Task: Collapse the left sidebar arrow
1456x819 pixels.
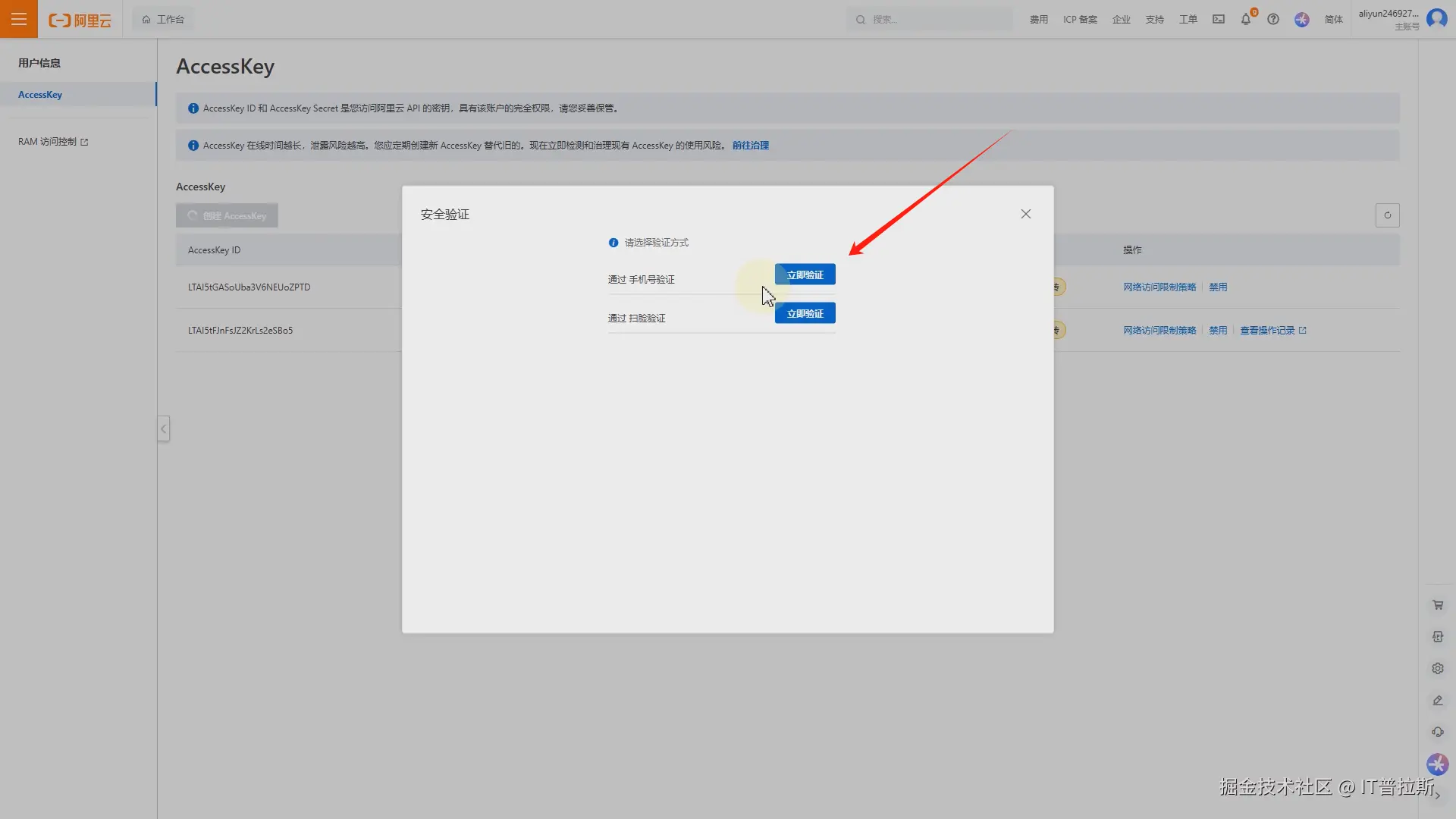Action: point(163,429)
